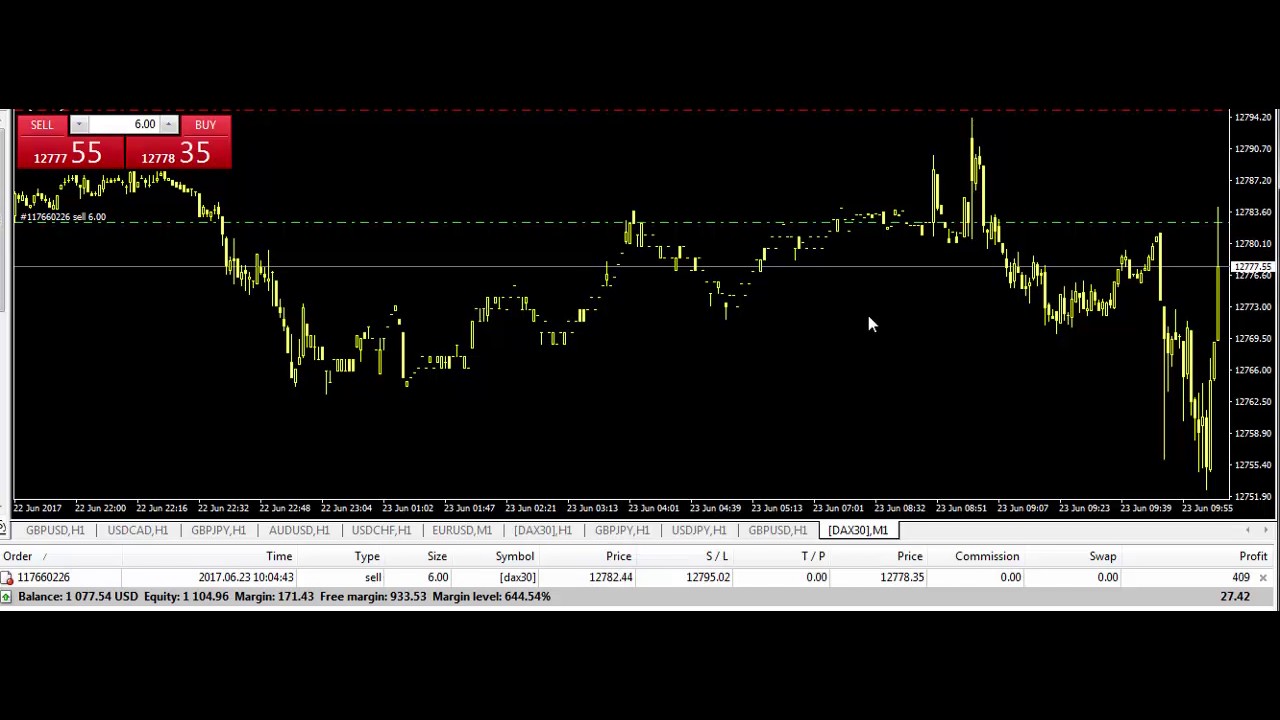The height and width of the screenshot is (720, 1280).
Task: Click the 23 Jun 09:55 time axis label
Action: click(x=1207, y=508)
